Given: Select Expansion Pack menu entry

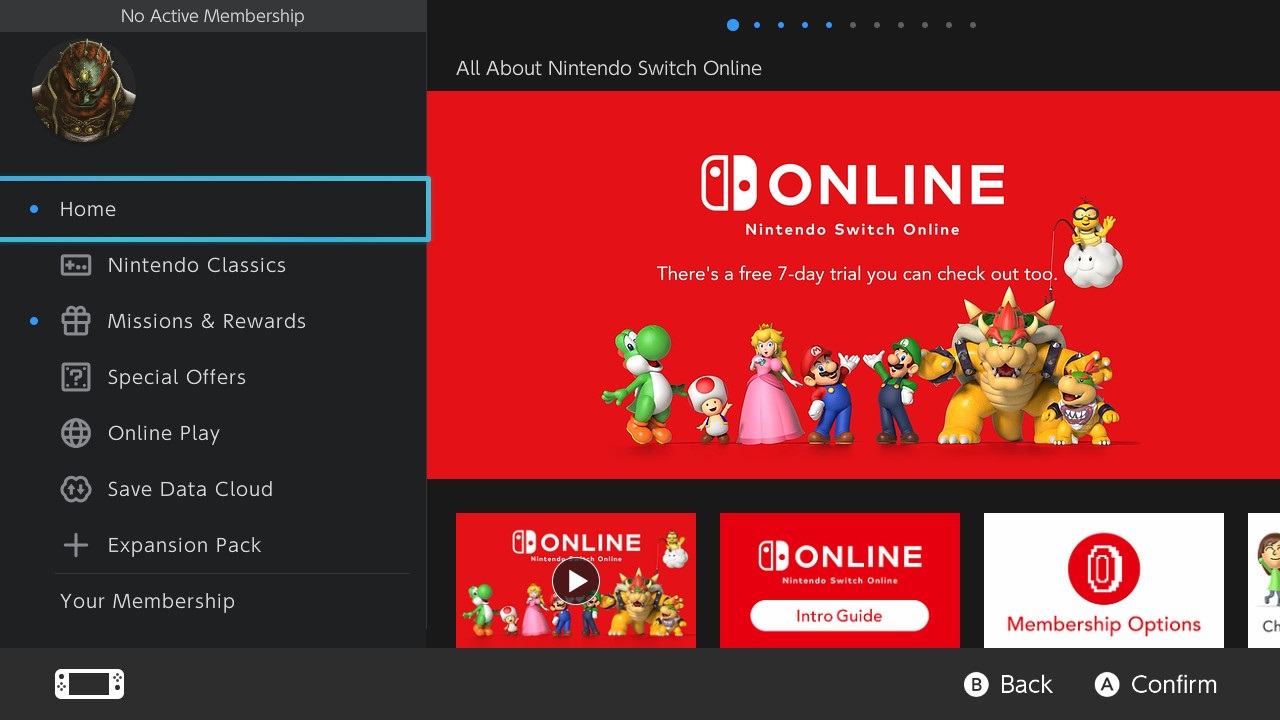Looking at the screenshot, I should point(214,545).
